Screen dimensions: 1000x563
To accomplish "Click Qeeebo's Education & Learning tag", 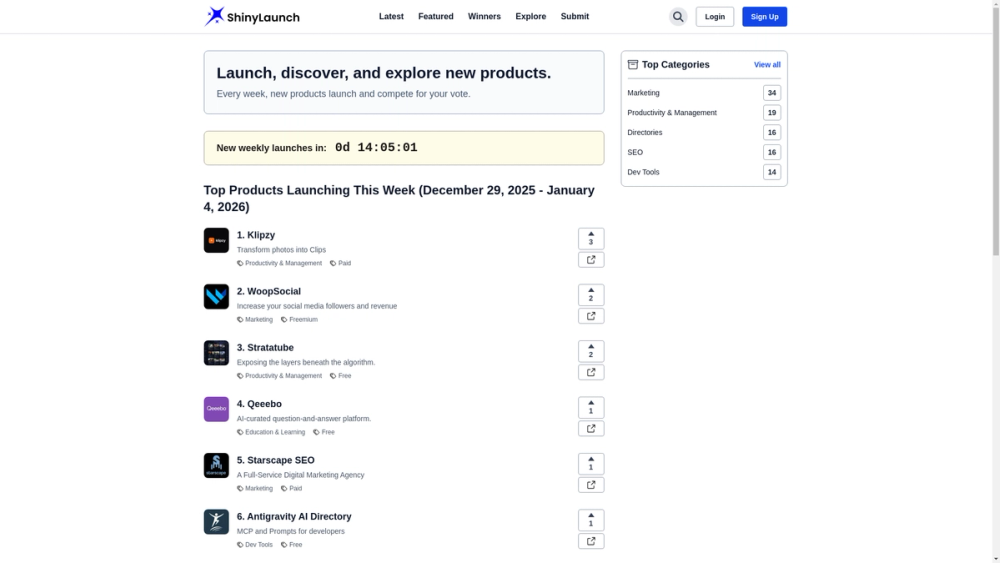I will [x=271, y=432].
